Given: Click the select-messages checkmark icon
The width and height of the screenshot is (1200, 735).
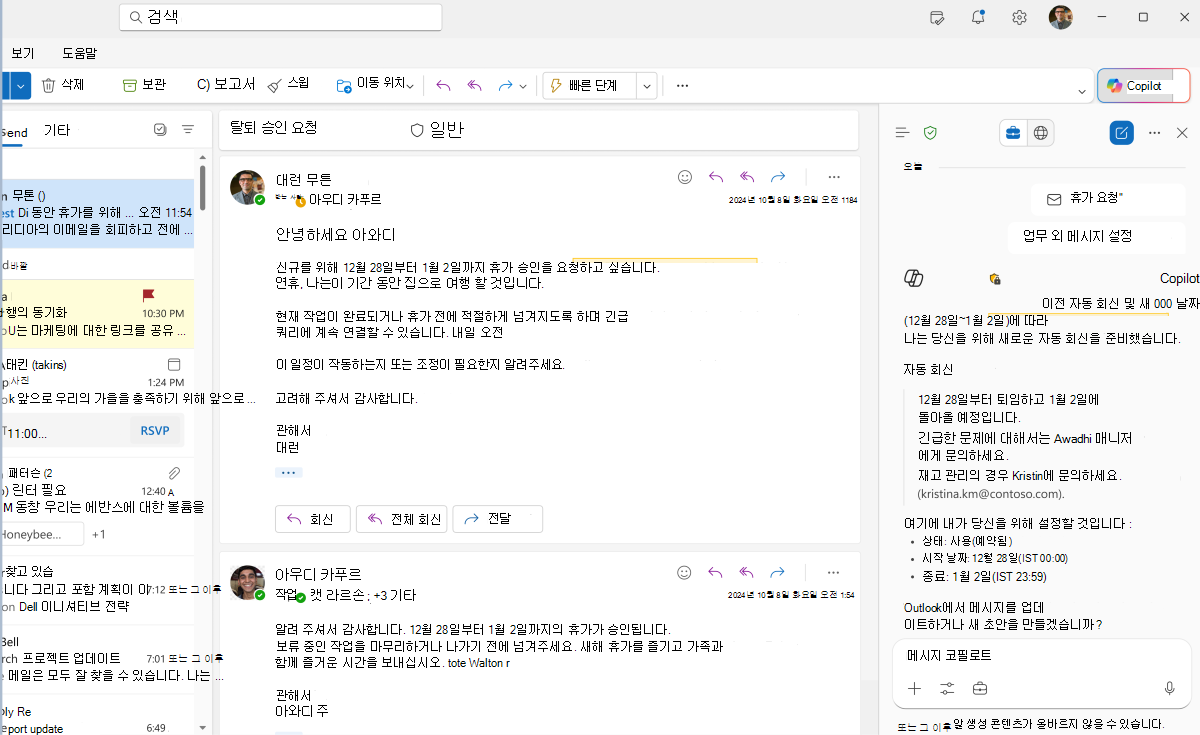Looking at the screenshot, I should click(160, 129).
